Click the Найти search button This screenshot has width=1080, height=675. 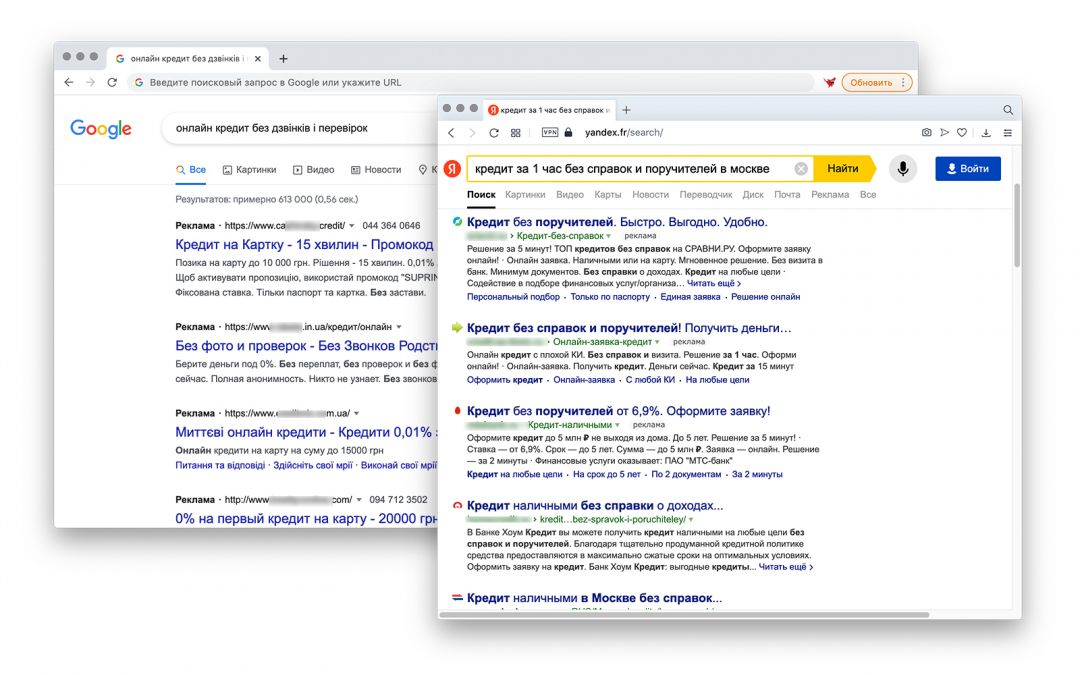click(844, 169)
